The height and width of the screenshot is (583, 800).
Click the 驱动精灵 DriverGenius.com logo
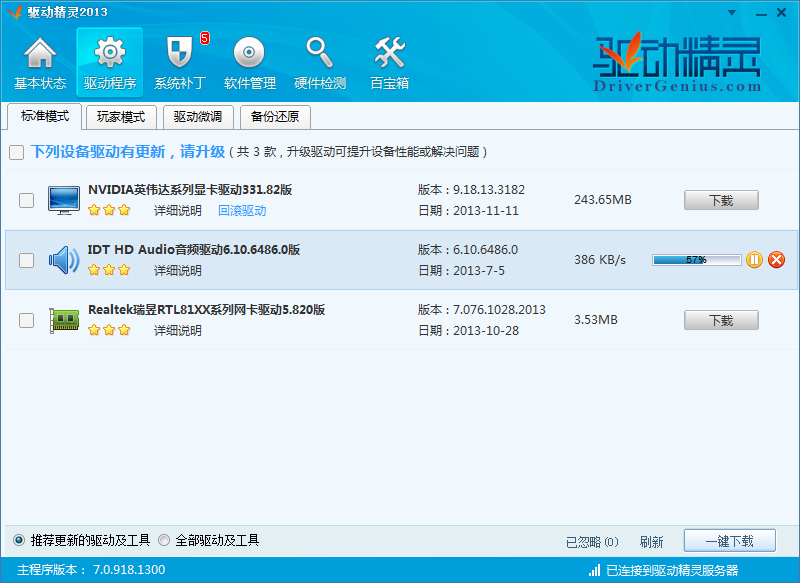677,62
